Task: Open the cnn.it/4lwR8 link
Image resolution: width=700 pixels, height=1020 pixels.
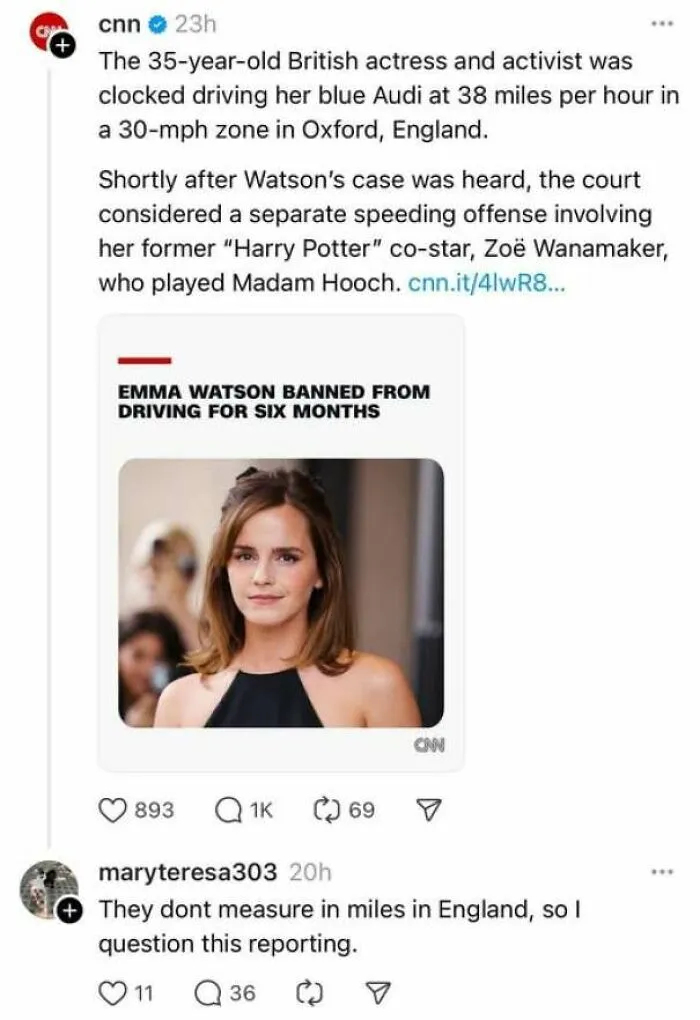Action: click(x=487, y=283)
